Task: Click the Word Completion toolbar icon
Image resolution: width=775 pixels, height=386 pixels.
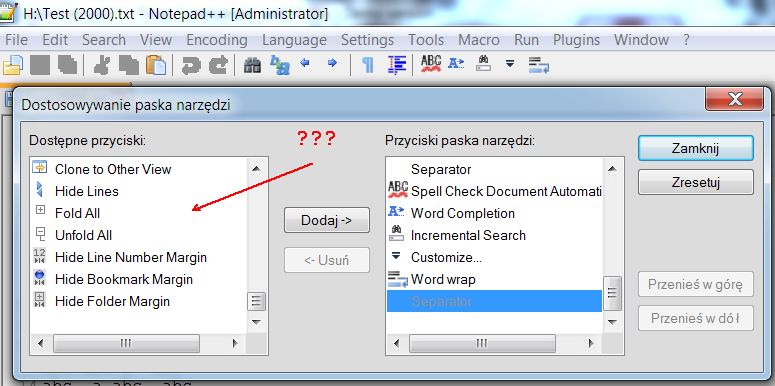Action: (x=456, y=63)
